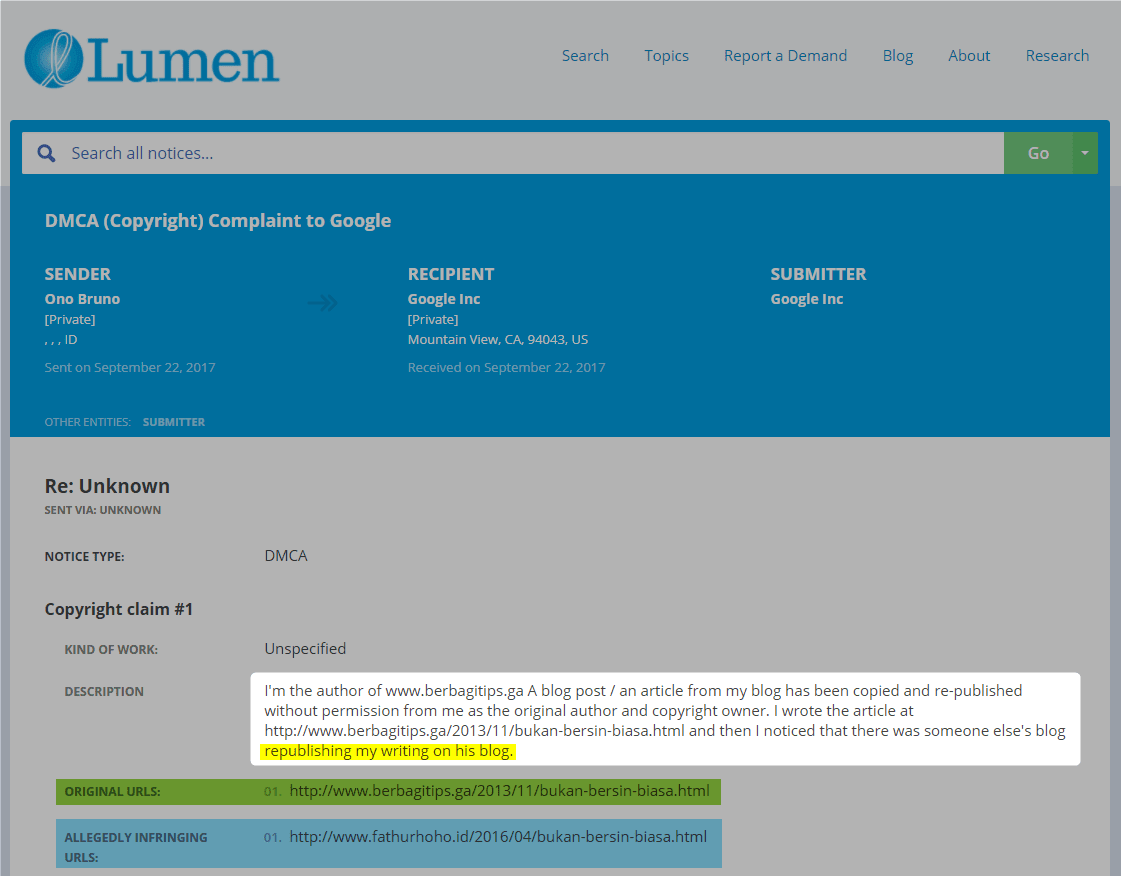Click the RECIPIENT heading

pos(450,274)
